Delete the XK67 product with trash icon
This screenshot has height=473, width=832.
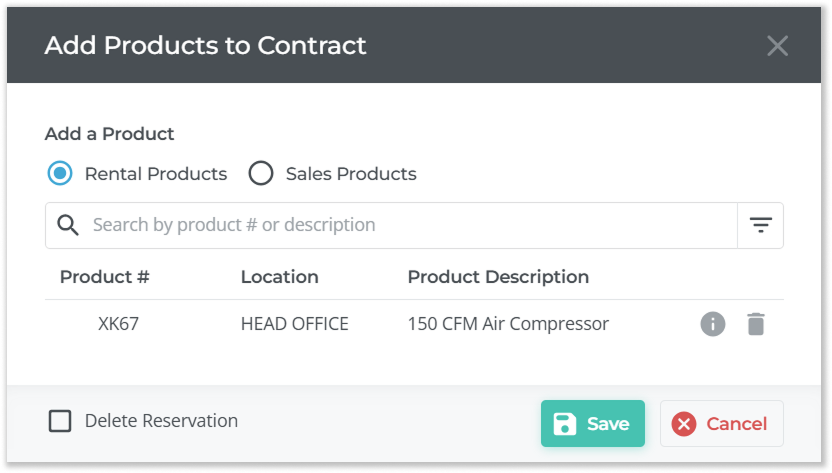[x=756, y=324]
